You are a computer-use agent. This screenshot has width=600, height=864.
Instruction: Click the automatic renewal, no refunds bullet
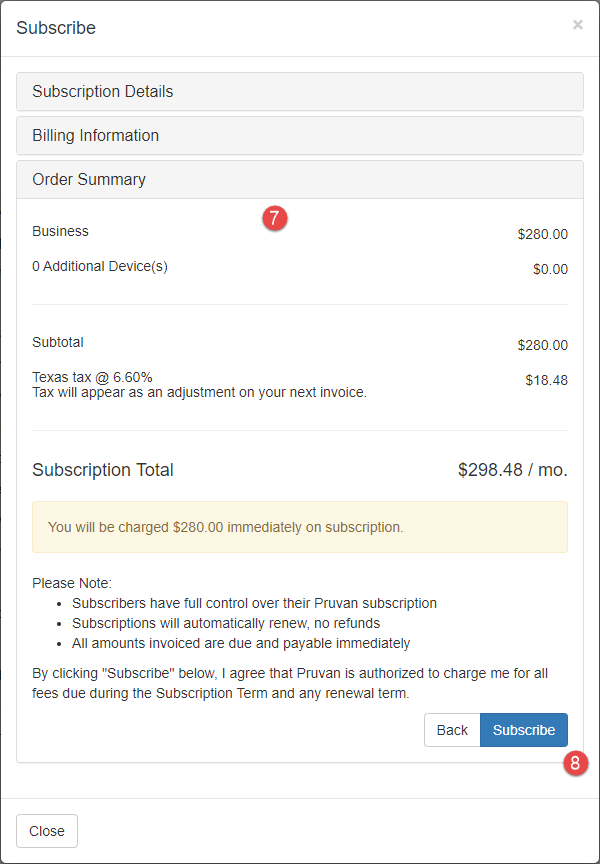(x=226, y=623)
